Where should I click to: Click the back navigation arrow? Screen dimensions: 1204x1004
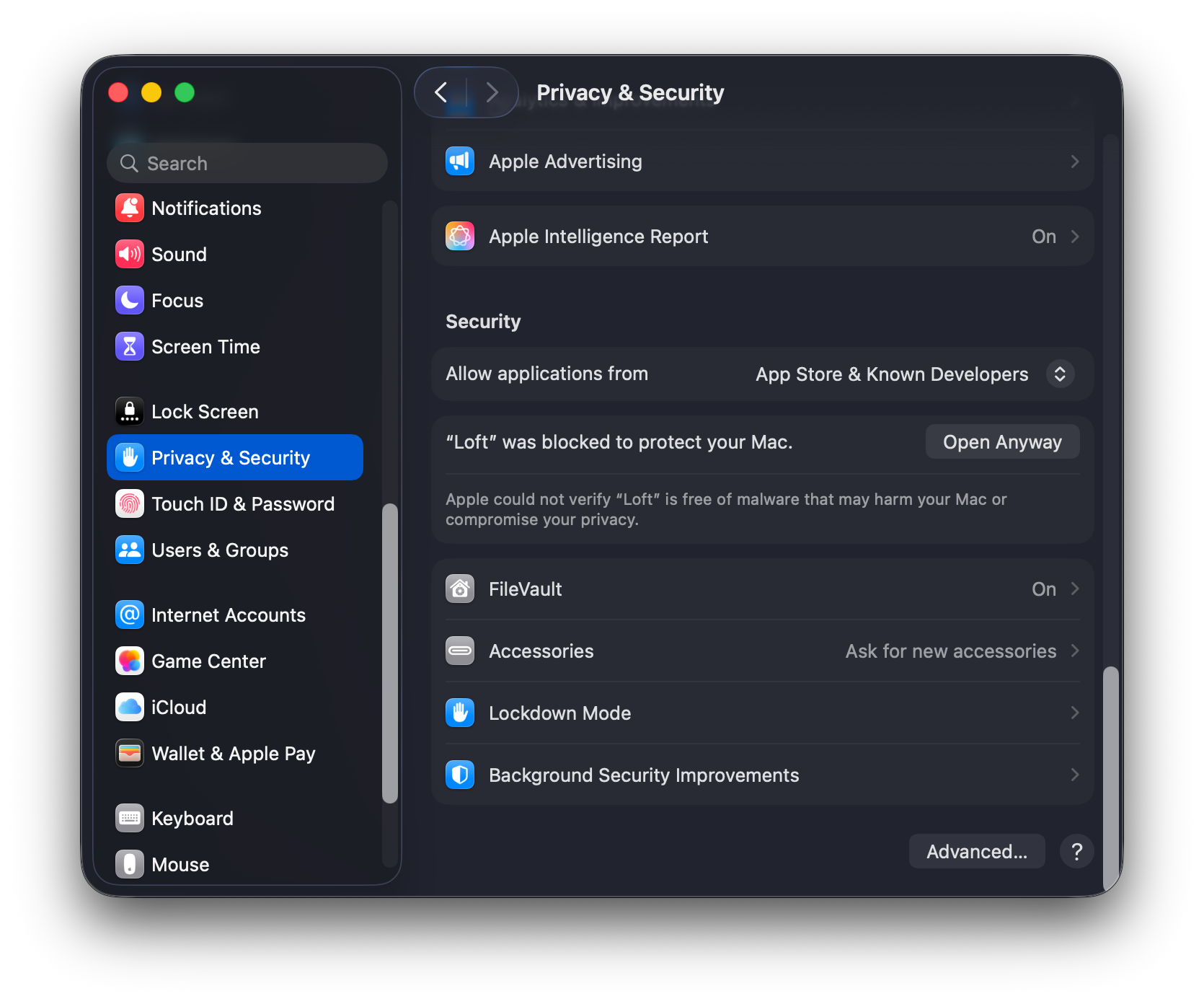pos(441,92)
